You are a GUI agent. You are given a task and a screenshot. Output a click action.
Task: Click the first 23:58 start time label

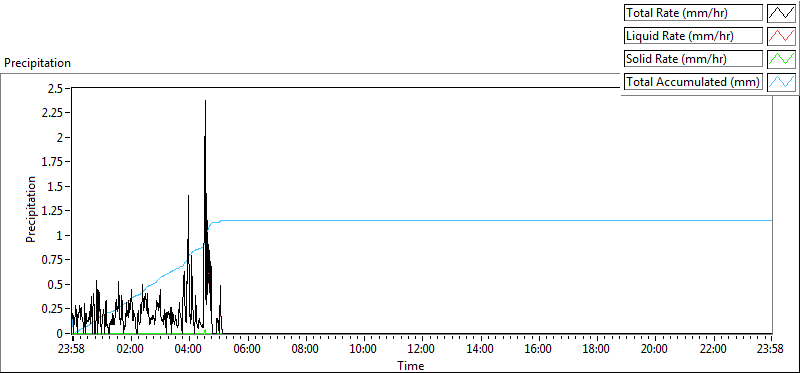click(x=72, y=350)
